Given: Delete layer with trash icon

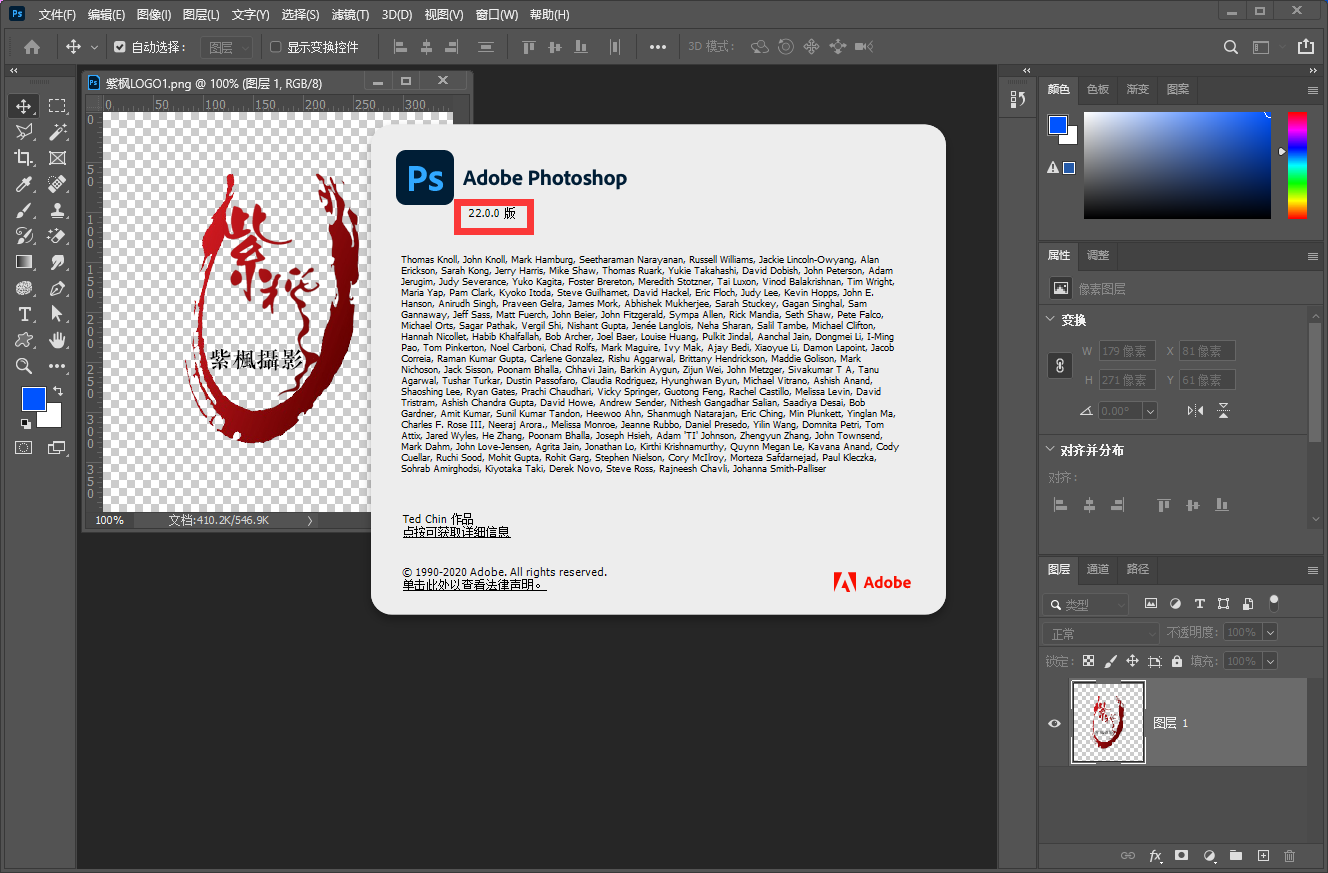Looking at the screenshot, I should click(1290, 856).
